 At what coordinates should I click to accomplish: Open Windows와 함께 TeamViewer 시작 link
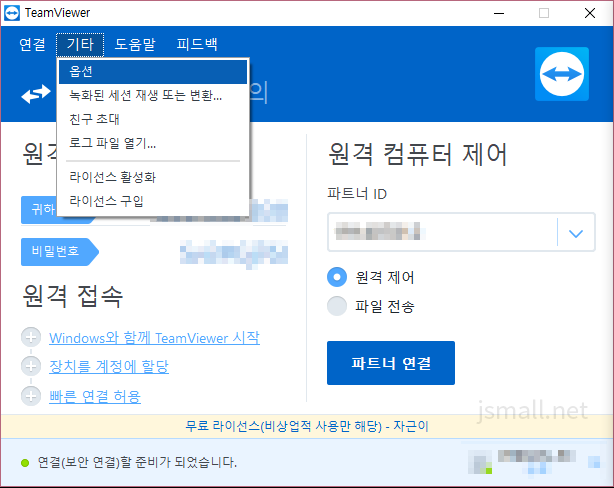click(x=154, y=338)
